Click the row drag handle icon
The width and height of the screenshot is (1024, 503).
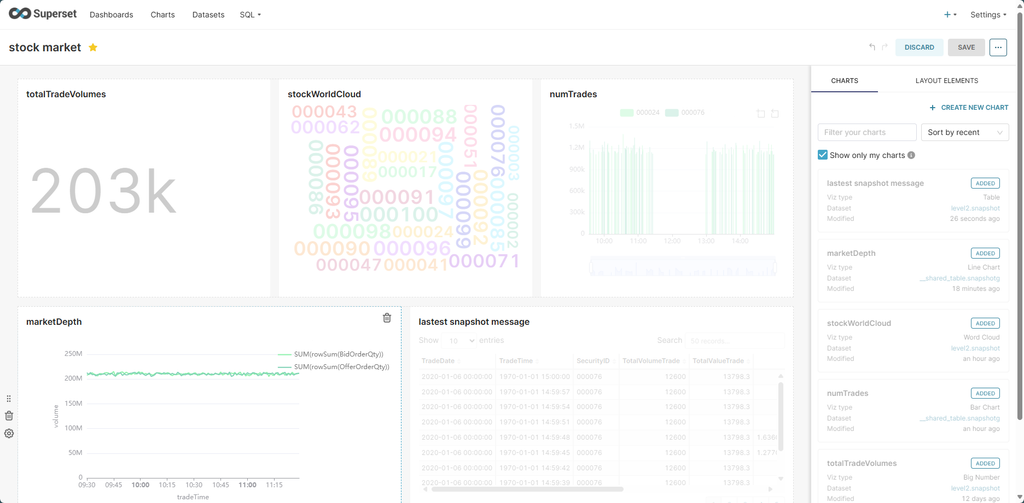(9, 398)
